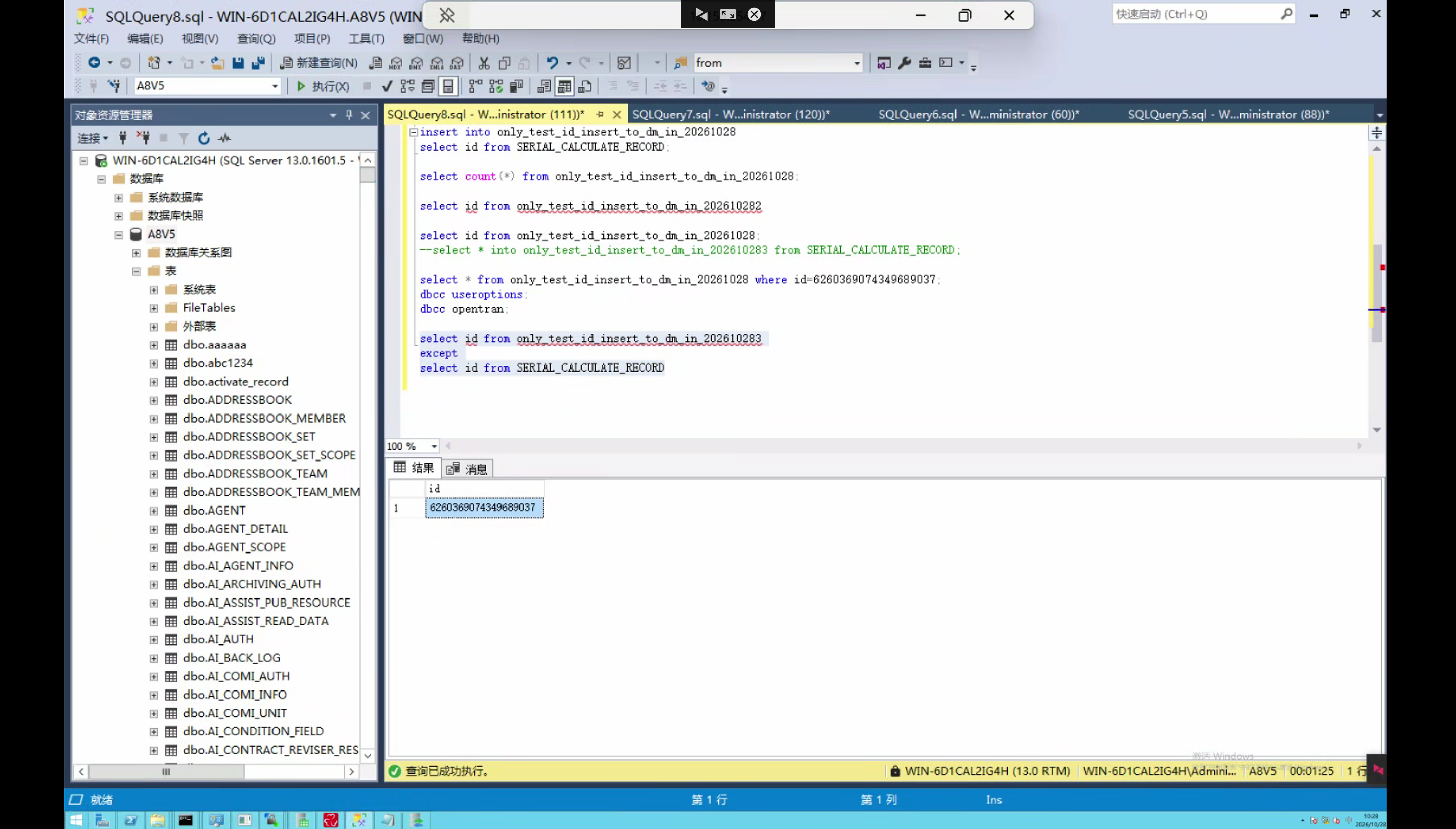Open the 100 % zoom dropdown
The height and width of the screenshot is (829, 1456).
[434, 446]
